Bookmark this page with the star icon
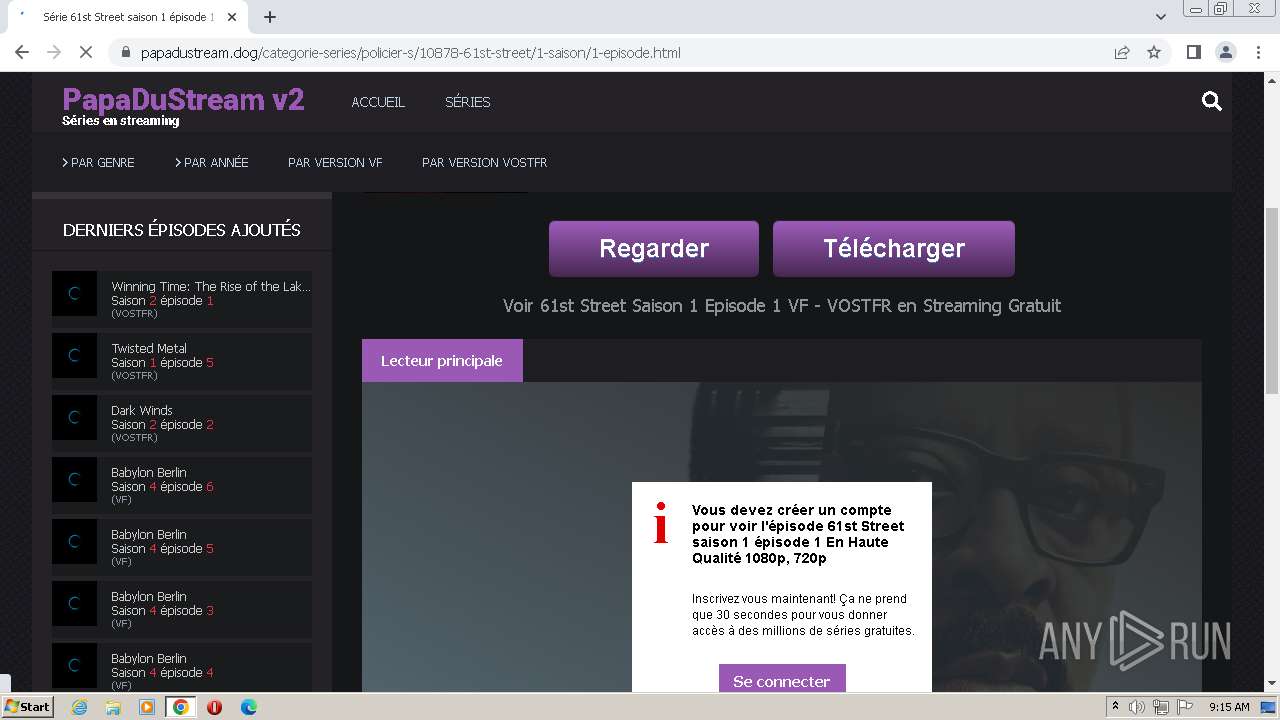The width and height of the screenshot is (1280, 720). click(1154, 52)
